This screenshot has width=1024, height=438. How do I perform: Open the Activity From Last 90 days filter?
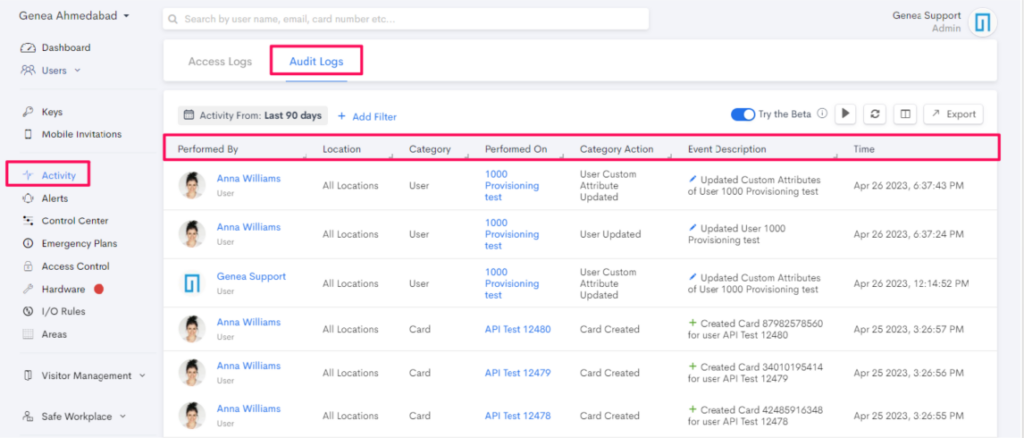point(253,116)
